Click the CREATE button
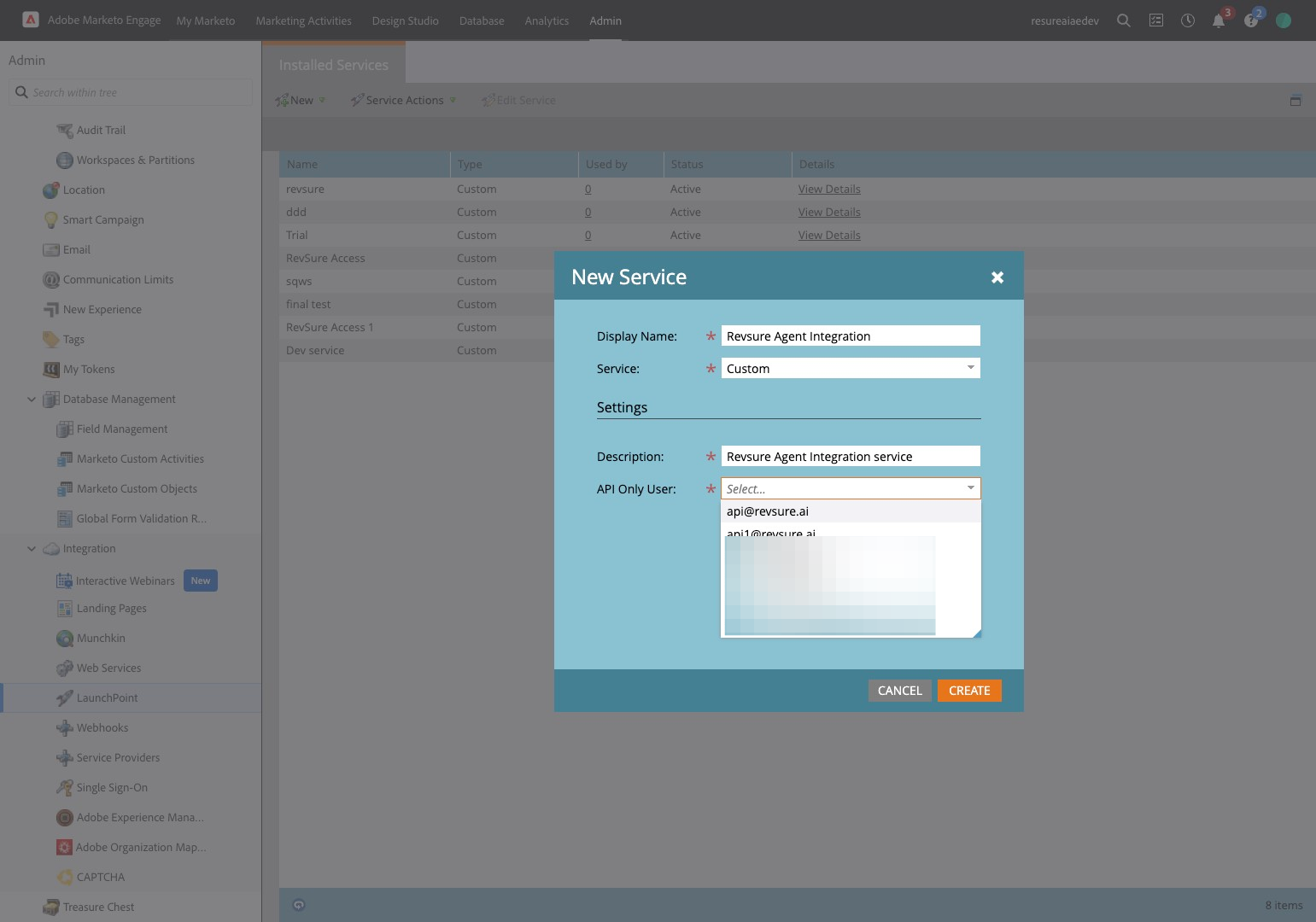The height and width of the screenshot is (922, 1316). tap(969, 691)
